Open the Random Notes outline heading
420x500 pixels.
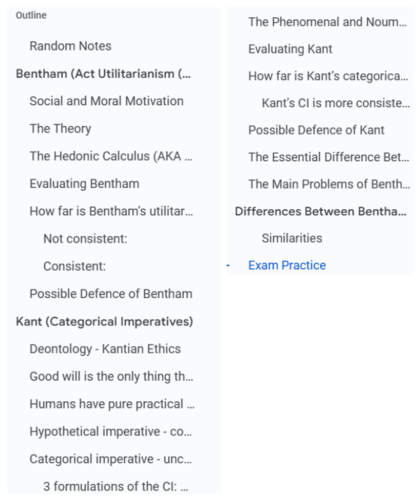(70, 46)
